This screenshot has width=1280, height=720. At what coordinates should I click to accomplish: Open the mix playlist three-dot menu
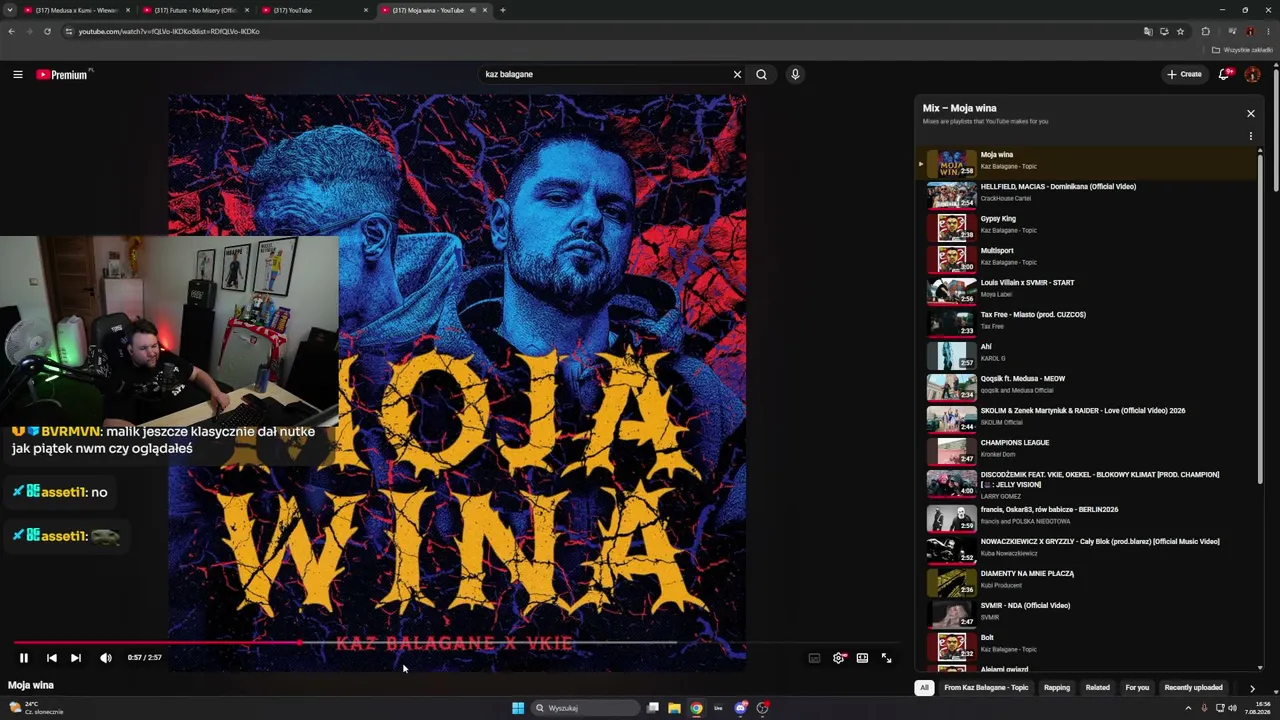click(1250, 136)
